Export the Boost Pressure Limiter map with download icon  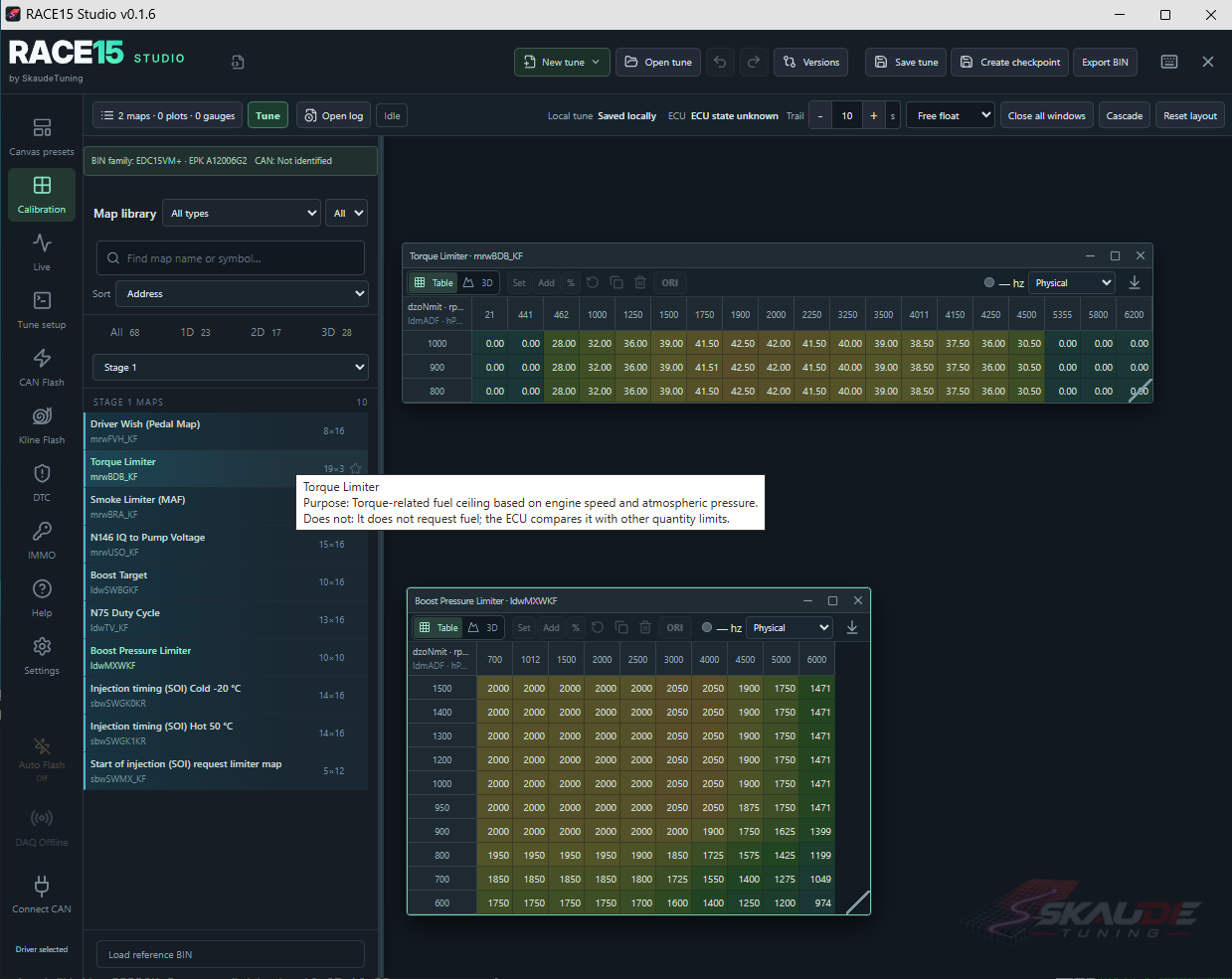[852, 628]
